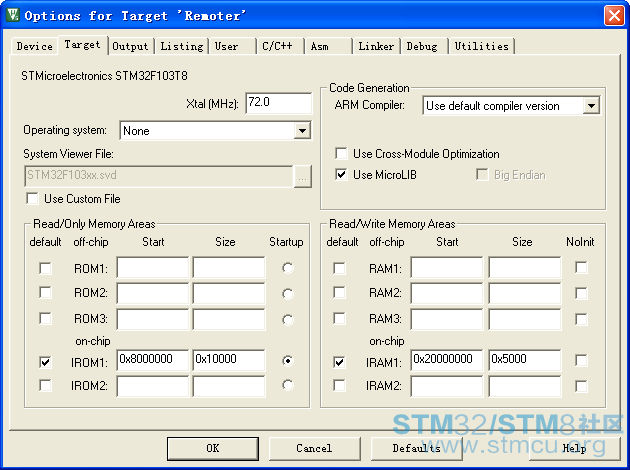Switch to the Device tab
This screenshot has width=630, height=470.
pos(35,47)
